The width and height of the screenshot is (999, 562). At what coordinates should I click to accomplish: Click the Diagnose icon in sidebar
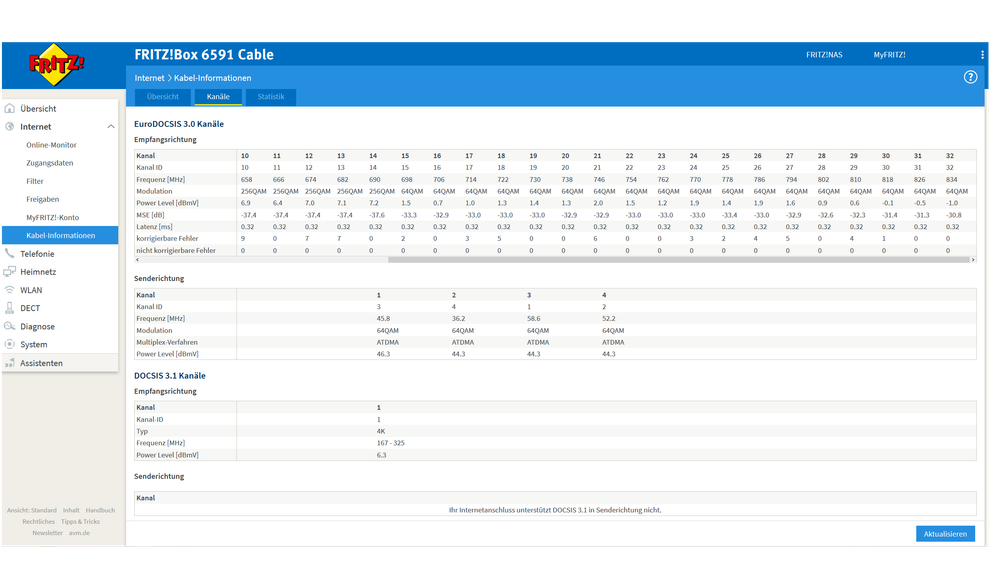point(10,326)
